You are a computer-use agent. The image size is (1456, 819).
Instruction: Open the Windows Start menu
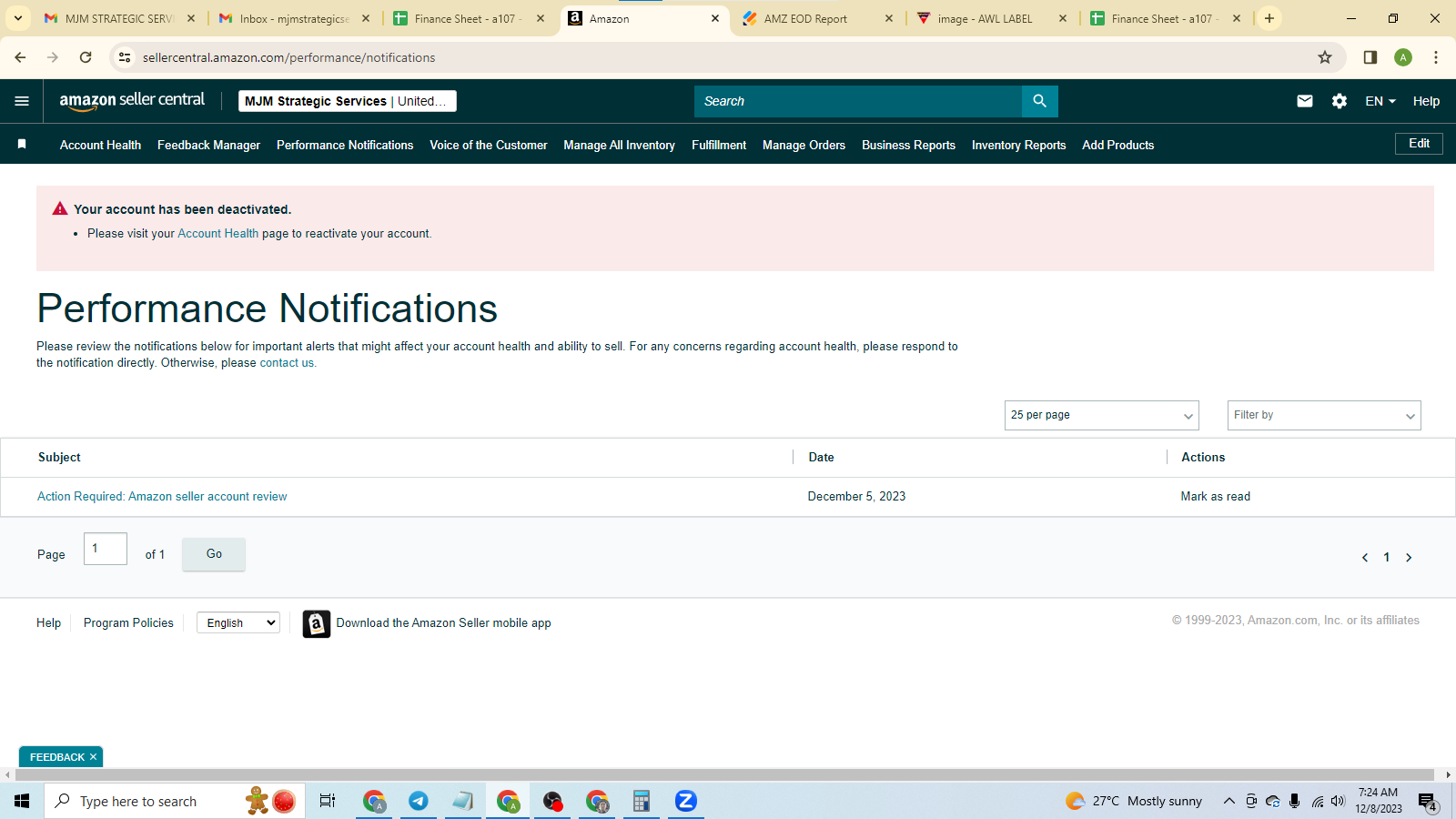point(22,801)
